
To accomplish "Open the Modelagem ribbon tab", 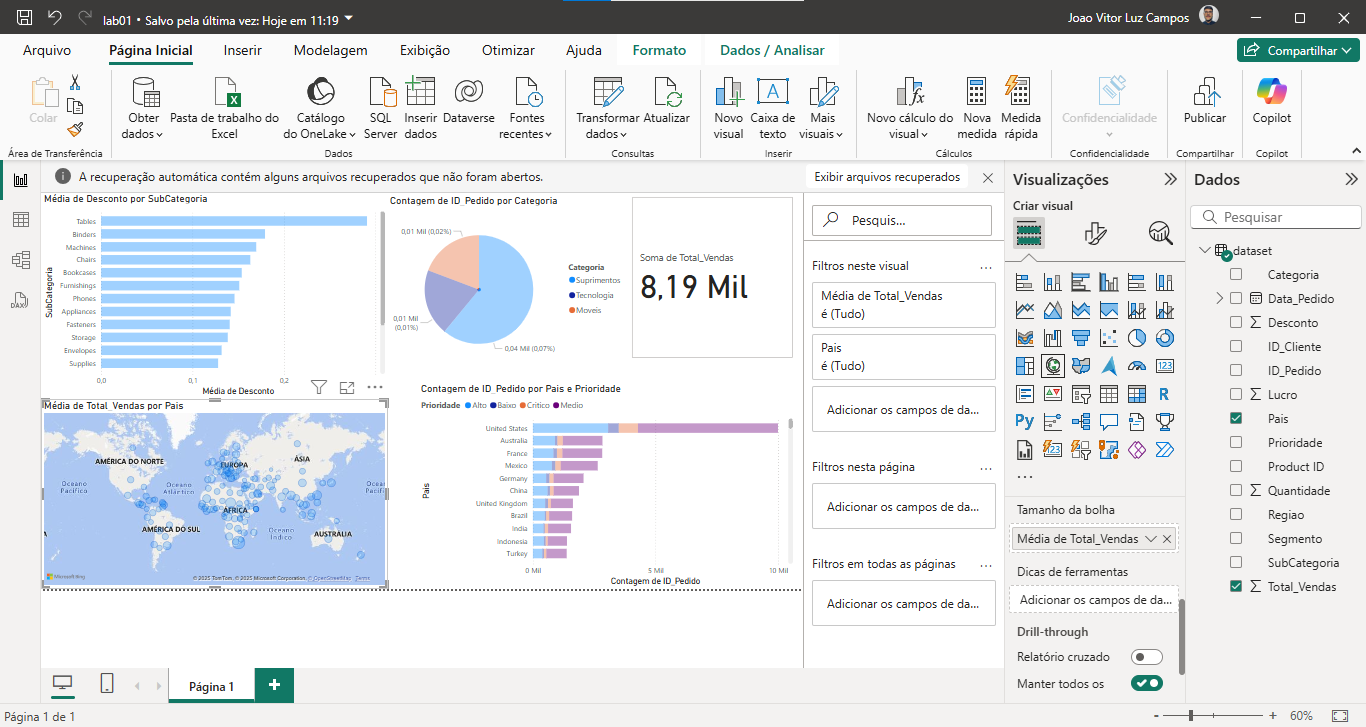I will (x=330, y=50).
